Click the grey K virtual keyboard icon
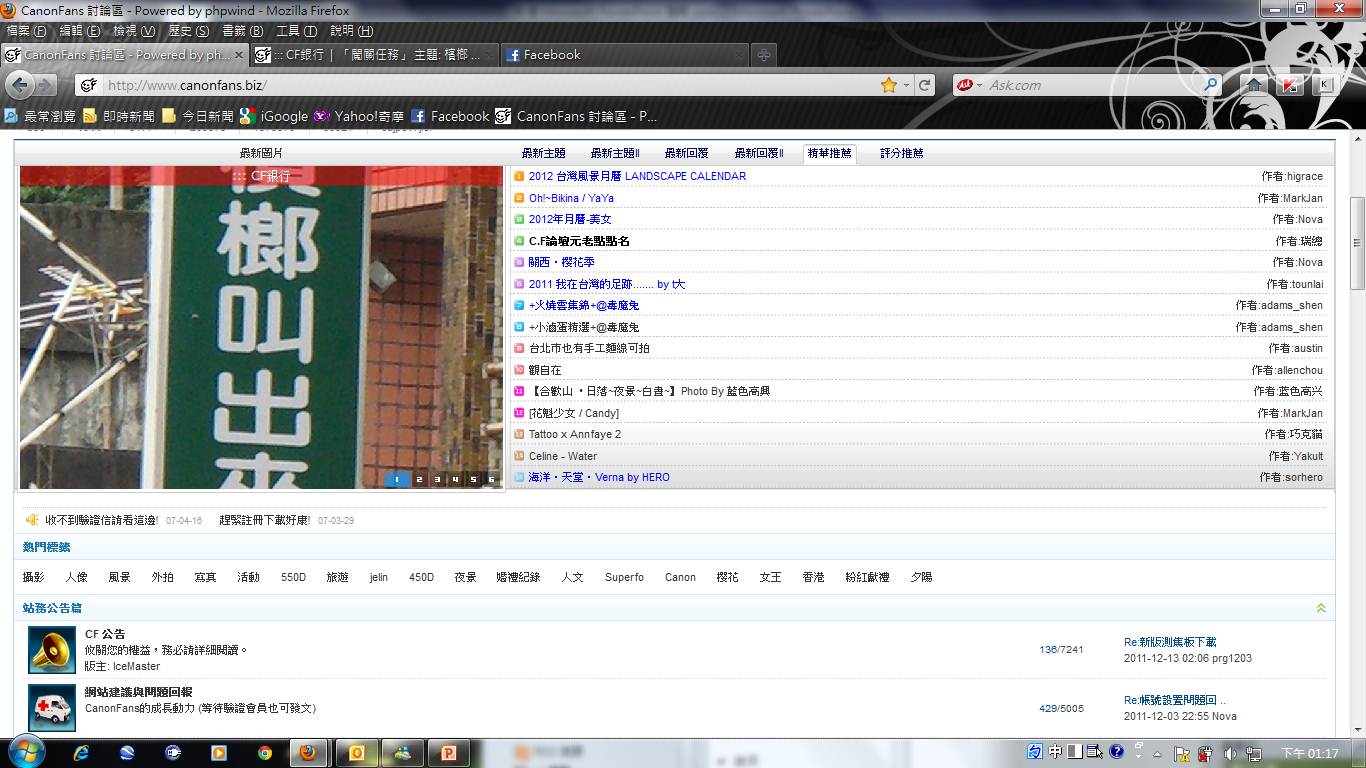 (1326, 85)
